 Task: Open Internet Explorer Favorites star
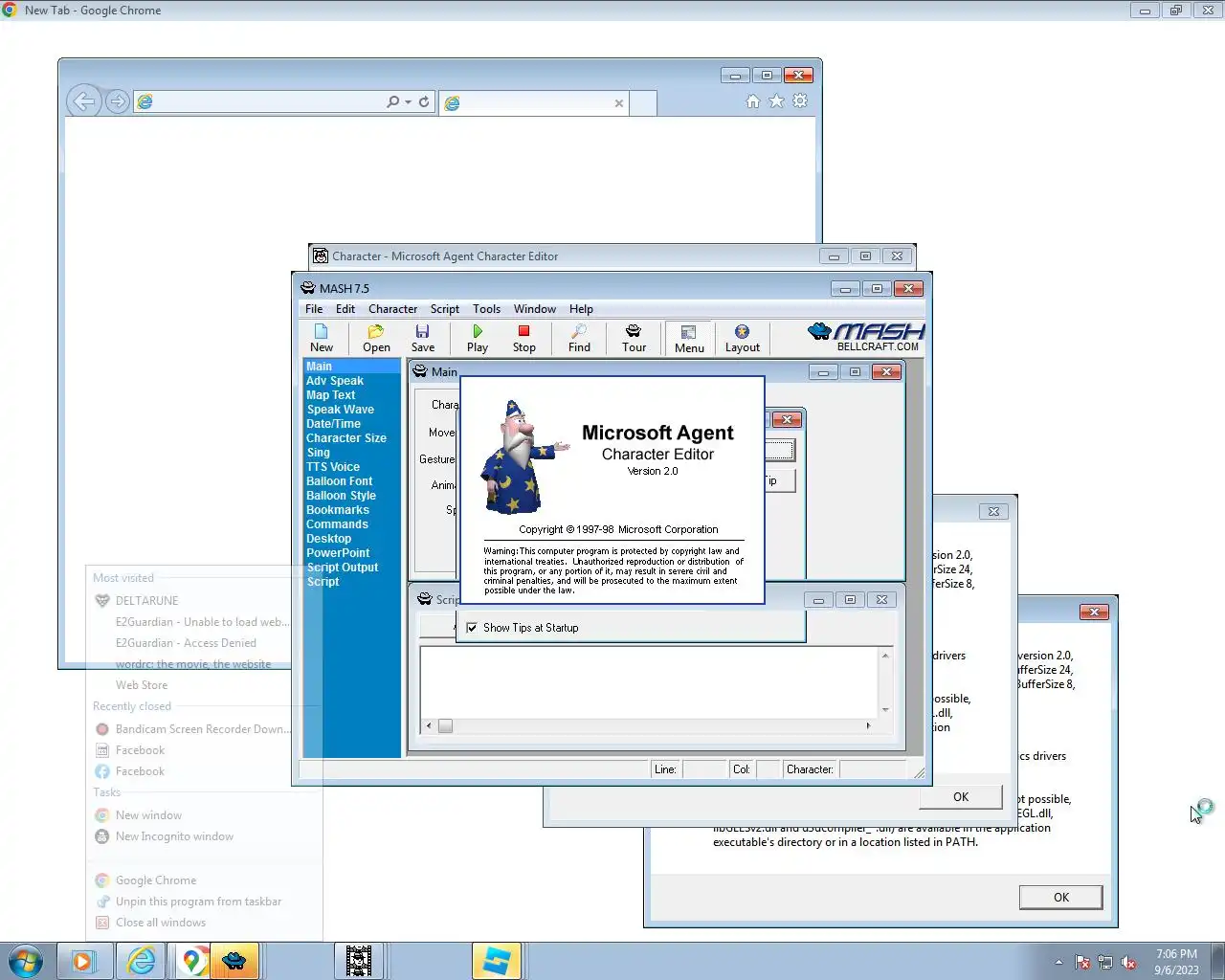pyautogui.click(x=776, y=100)
